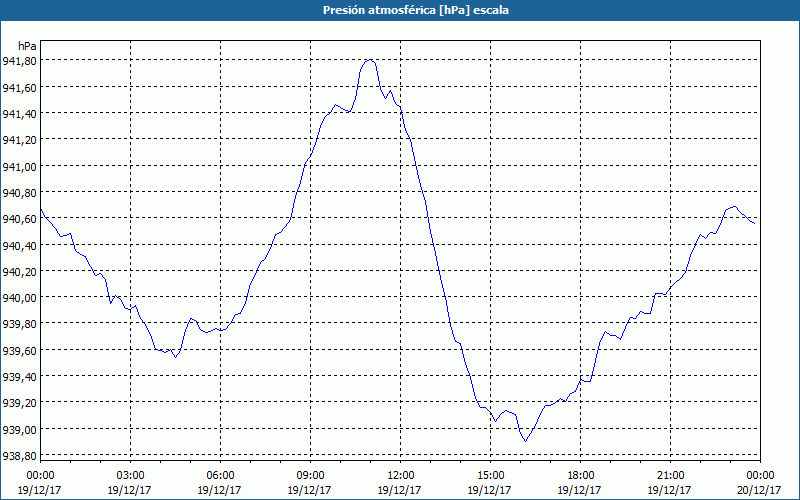800x500 pixels.
Task: Click the 940,40 y-axis label
Action: [x=19, y=246]
